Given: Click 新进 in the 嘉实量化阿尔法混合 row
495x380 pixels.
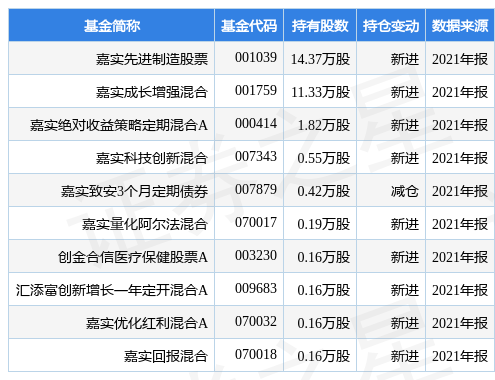Looking at the screenshot, I should click(x=405, y=224).
